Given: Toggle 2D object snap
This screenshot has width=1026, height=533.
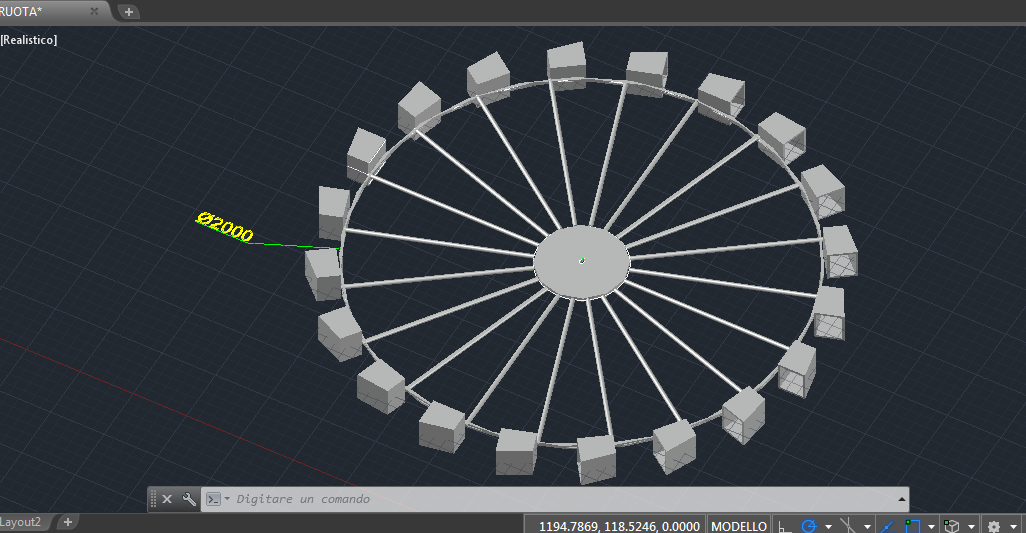Looking at the screenshot, I should click(913, 526).
